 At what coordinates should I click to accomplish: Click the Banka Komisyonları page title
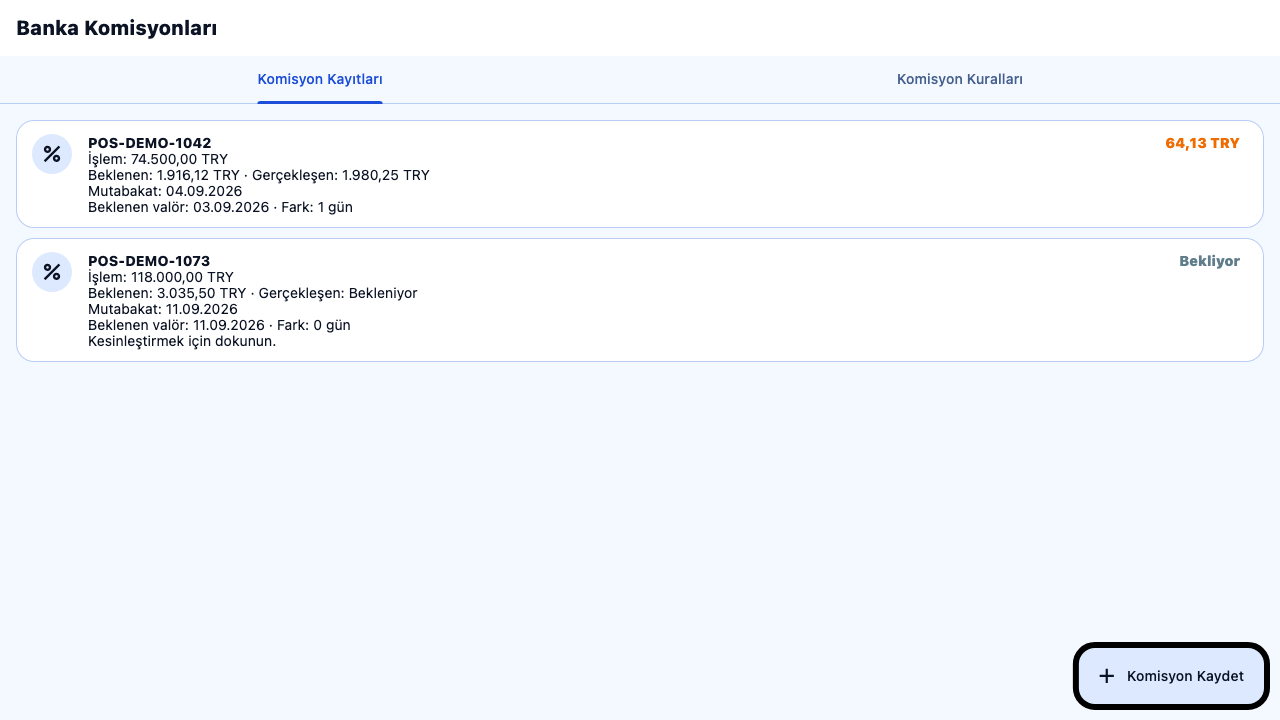pyautogui.click(x=117, y=28)
